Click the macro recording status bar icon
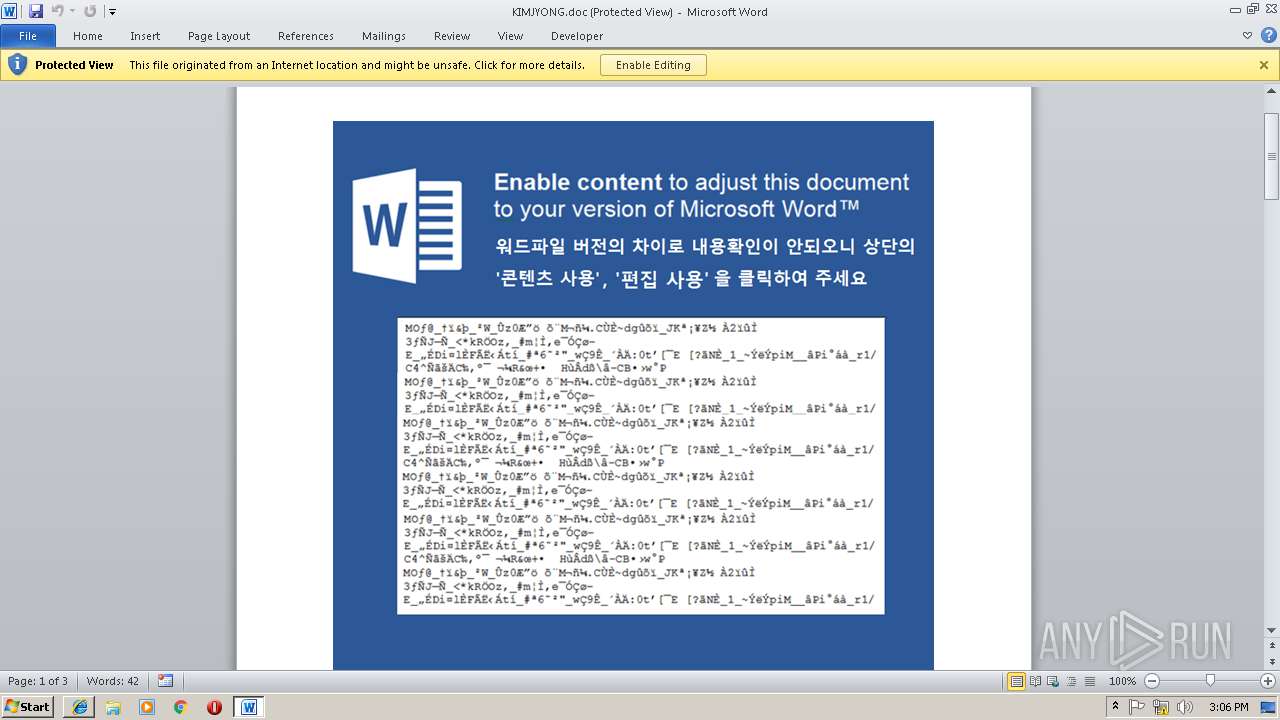 point(165,681)
